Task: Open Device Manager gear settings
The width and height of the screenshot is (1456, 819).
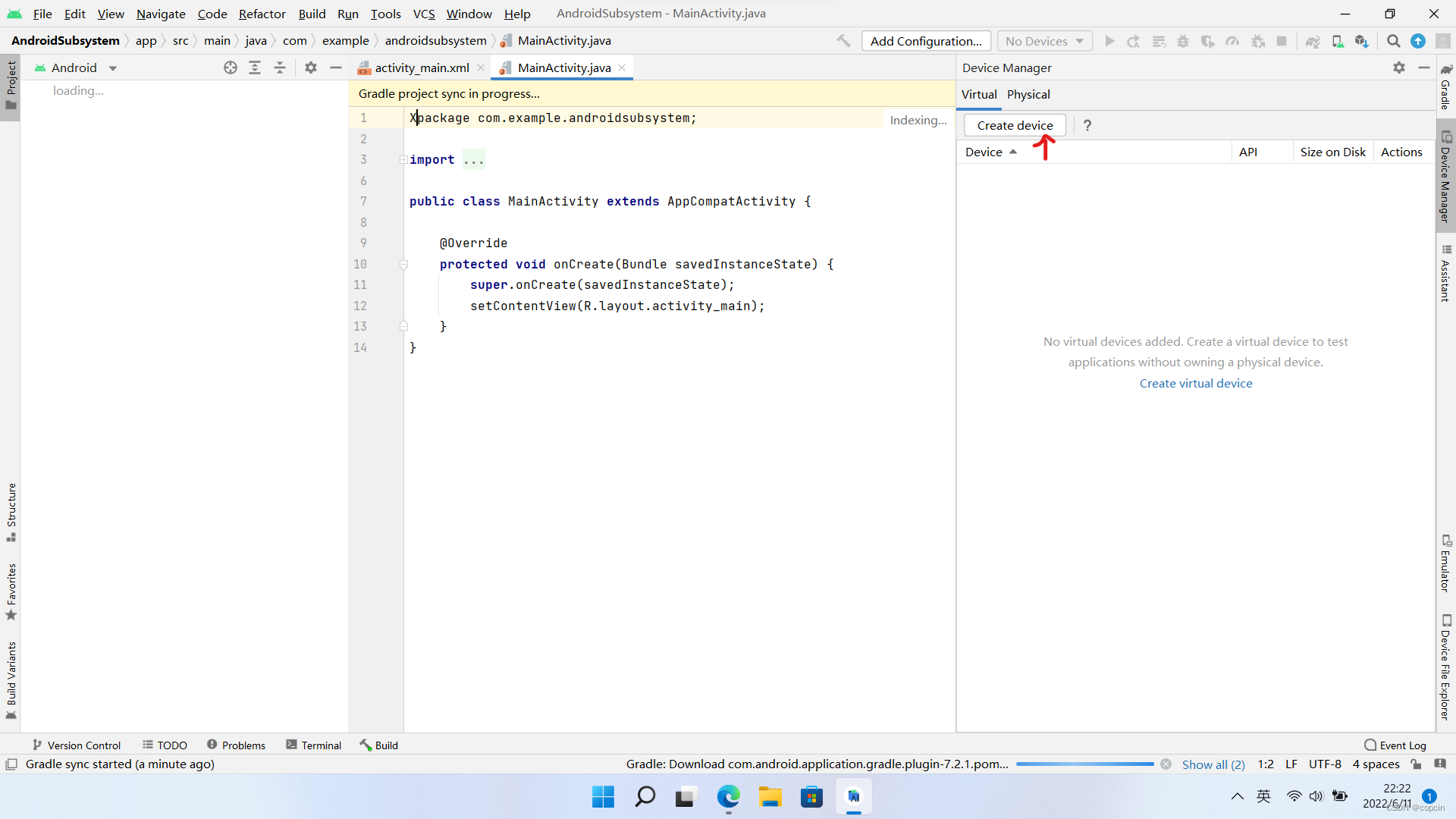Action: click(1399, 67)
